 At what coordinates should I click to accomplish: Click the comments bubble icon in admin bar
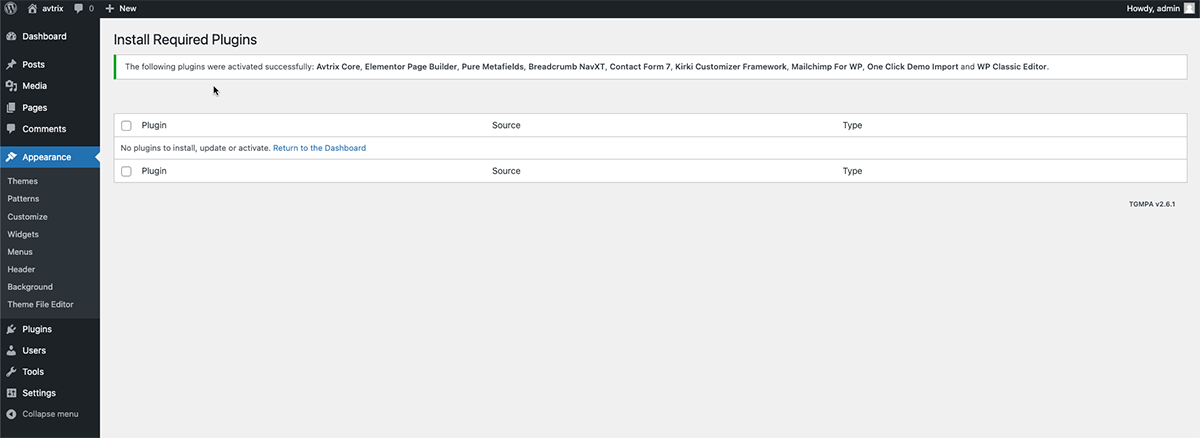(79, 8)
